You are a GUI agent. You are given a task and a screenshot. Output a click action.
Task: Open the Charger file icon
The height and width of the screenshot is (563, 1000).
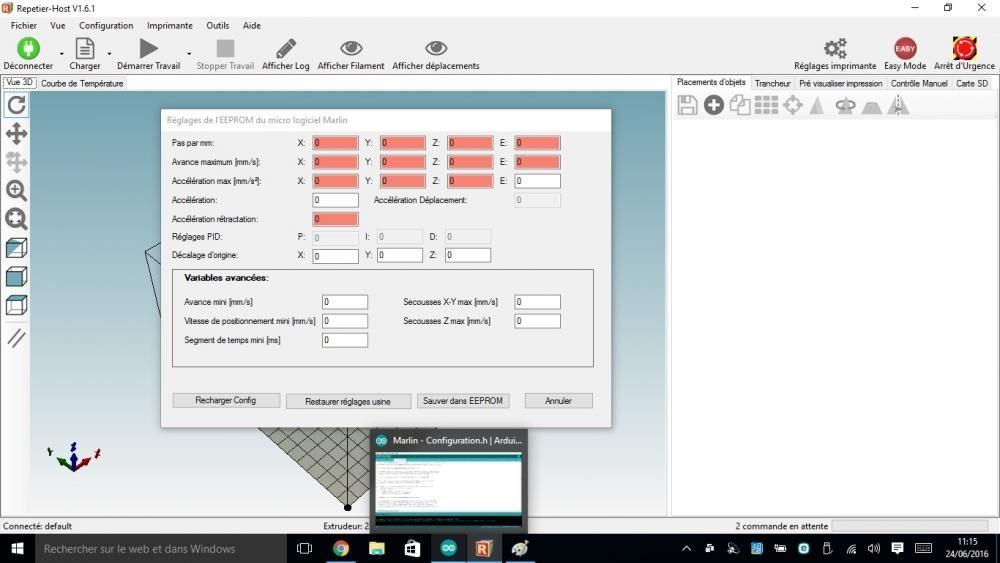pyautogui.click(x=85, y=48)
